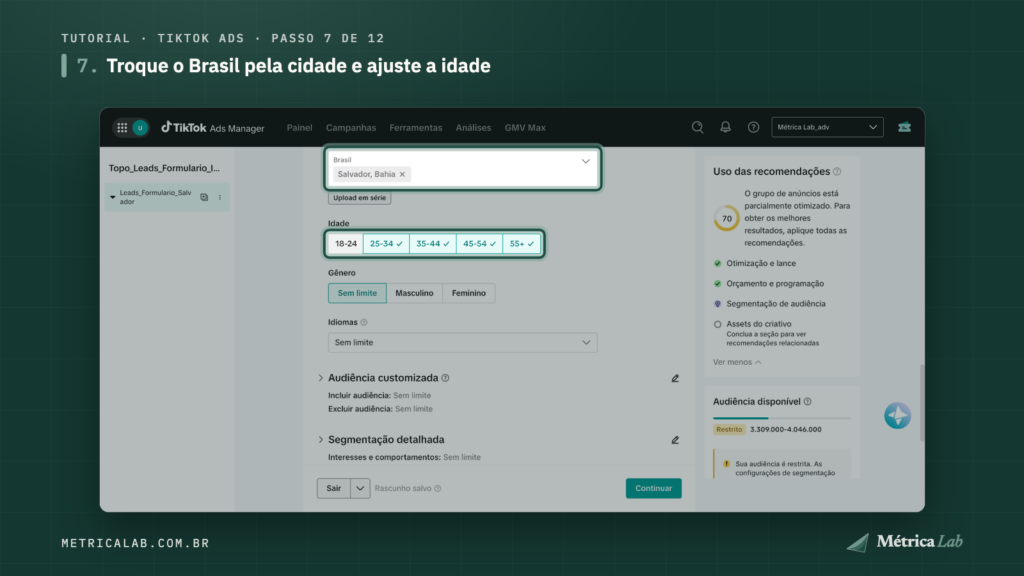The image size is (1024, 576).
Task: Open the GMV Max menu
Action: click(x=525, y=128)
